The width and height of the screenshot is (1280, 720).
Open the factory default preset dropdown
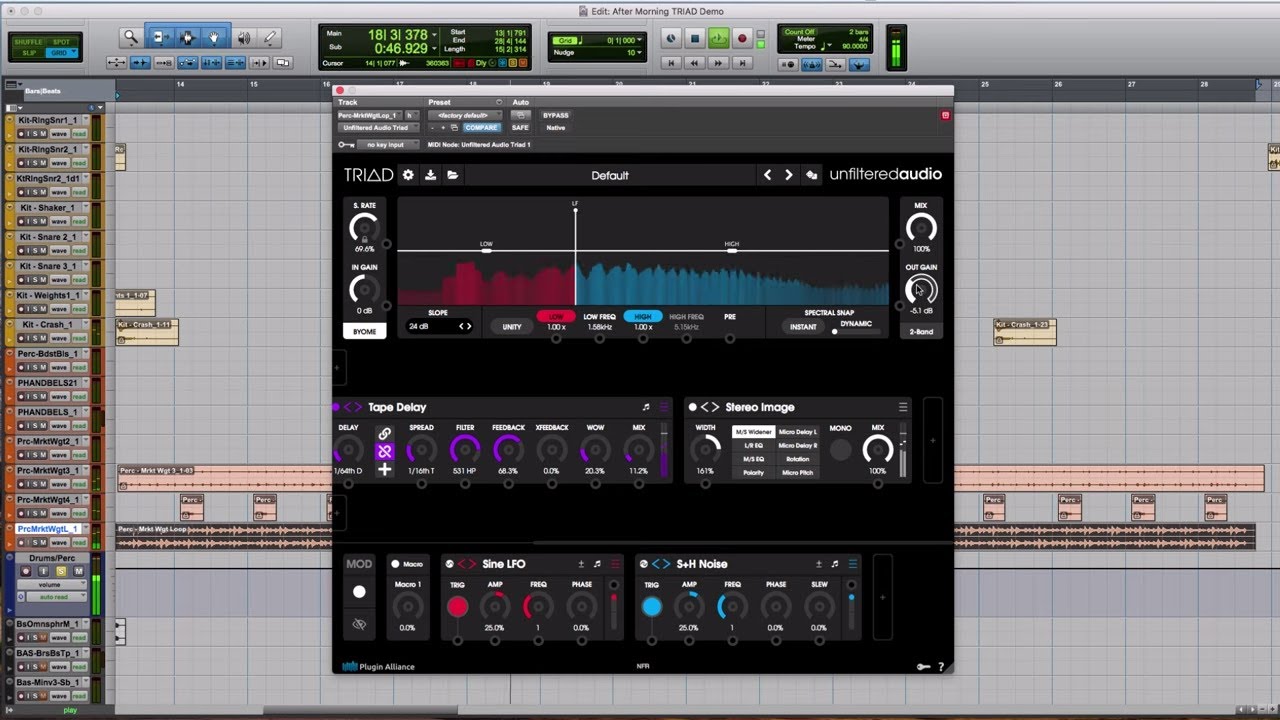pos(465,116)
